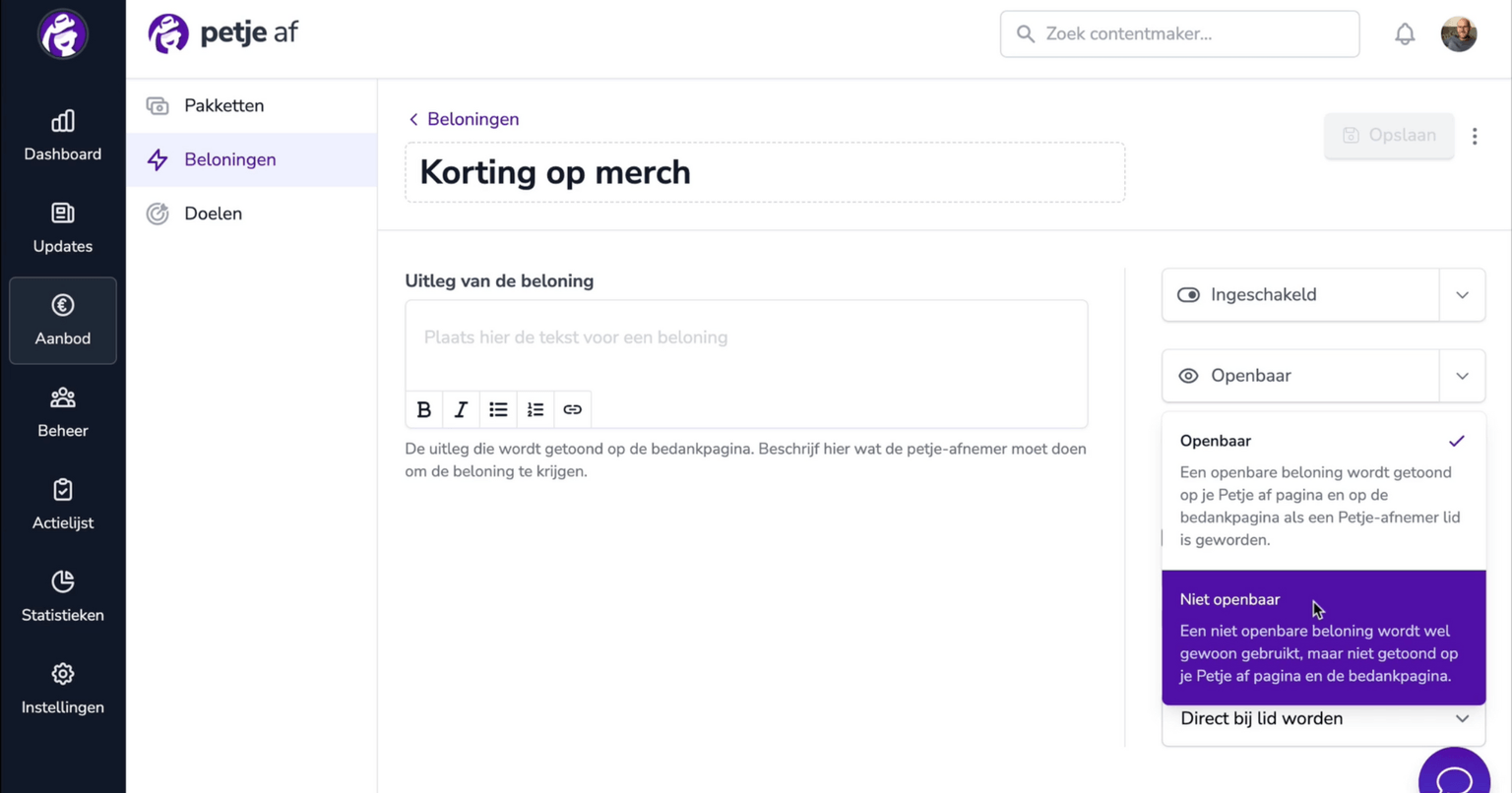Choose the Niet openbaar option
The height and width of the screenshot is (793, 1512).
pos(1323,638)
